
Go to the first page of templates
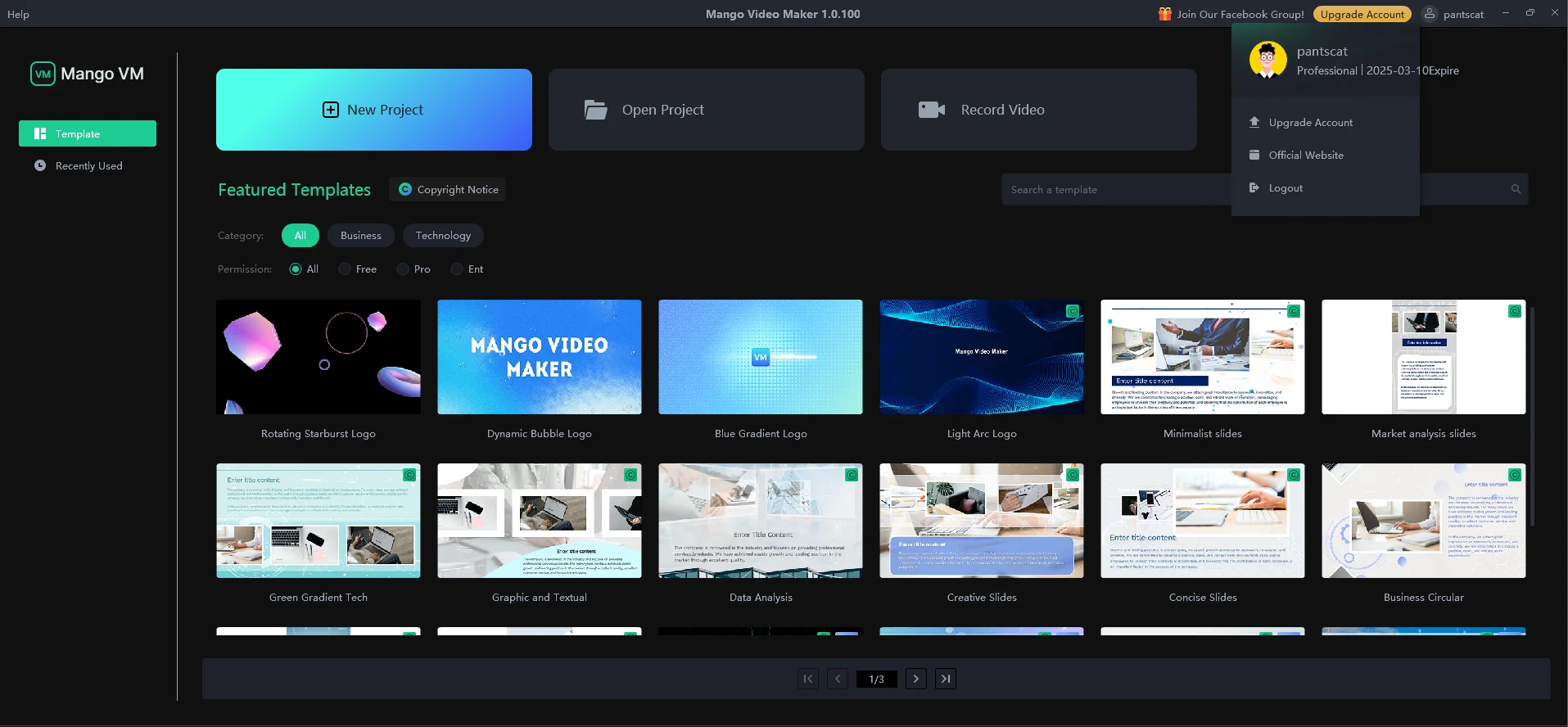point(808,679)
